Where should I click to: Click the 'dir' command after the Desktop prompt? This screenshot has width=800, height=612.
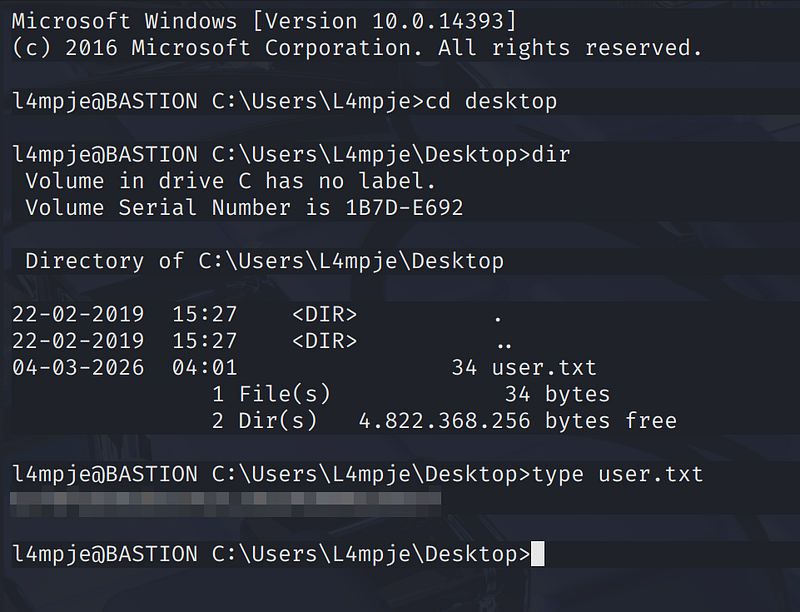coord(551,155)
